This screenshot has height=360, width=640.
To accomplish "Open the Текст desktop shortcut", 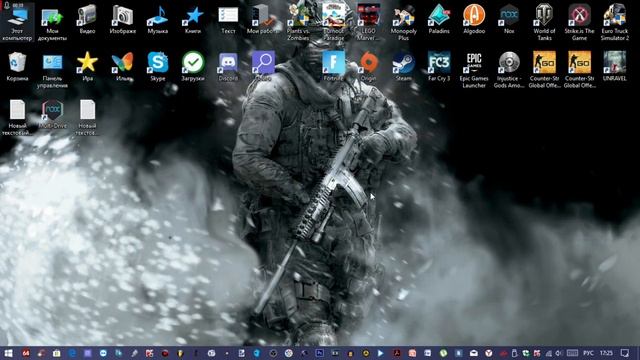I will tap(228, 19).
